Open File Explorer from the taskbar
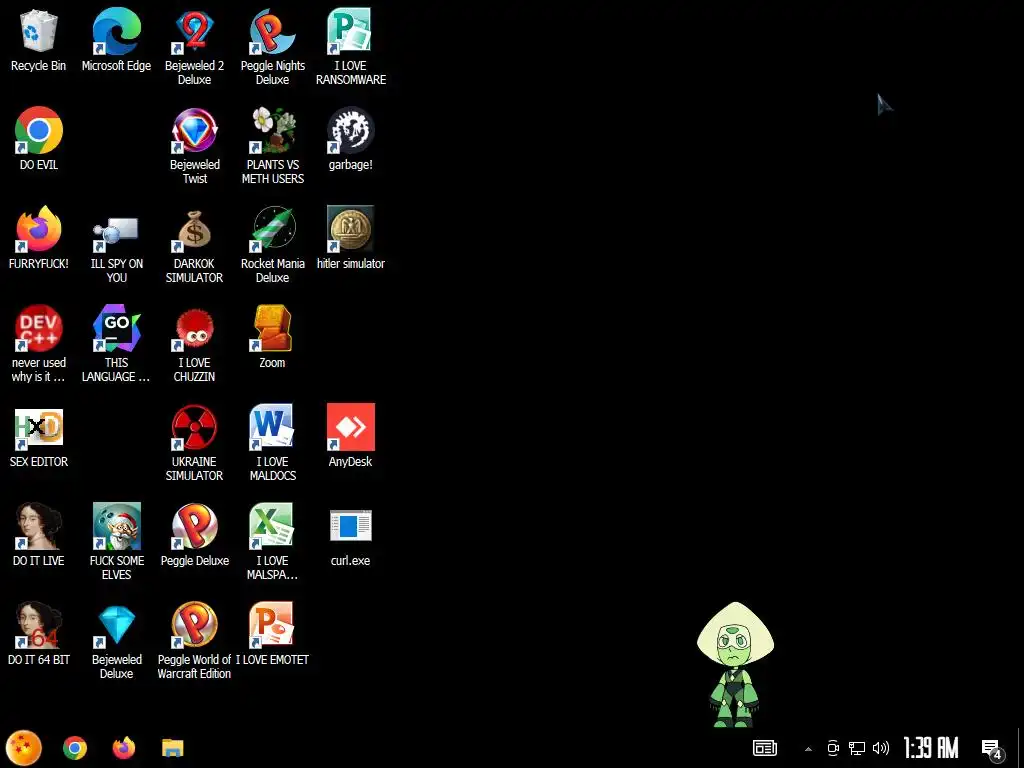1024x768 pixels. coord(172,748)
